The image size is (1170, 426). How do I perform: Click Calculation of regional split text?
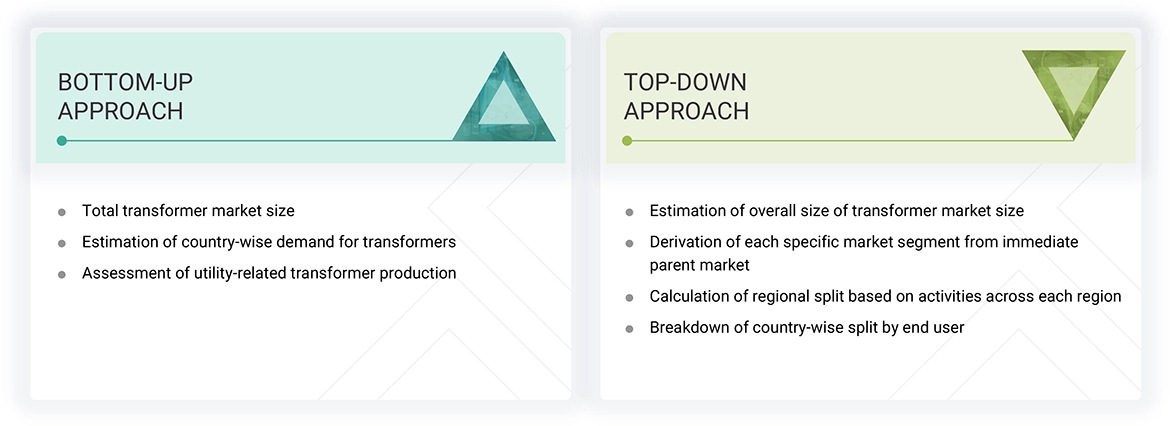(884, 297)
